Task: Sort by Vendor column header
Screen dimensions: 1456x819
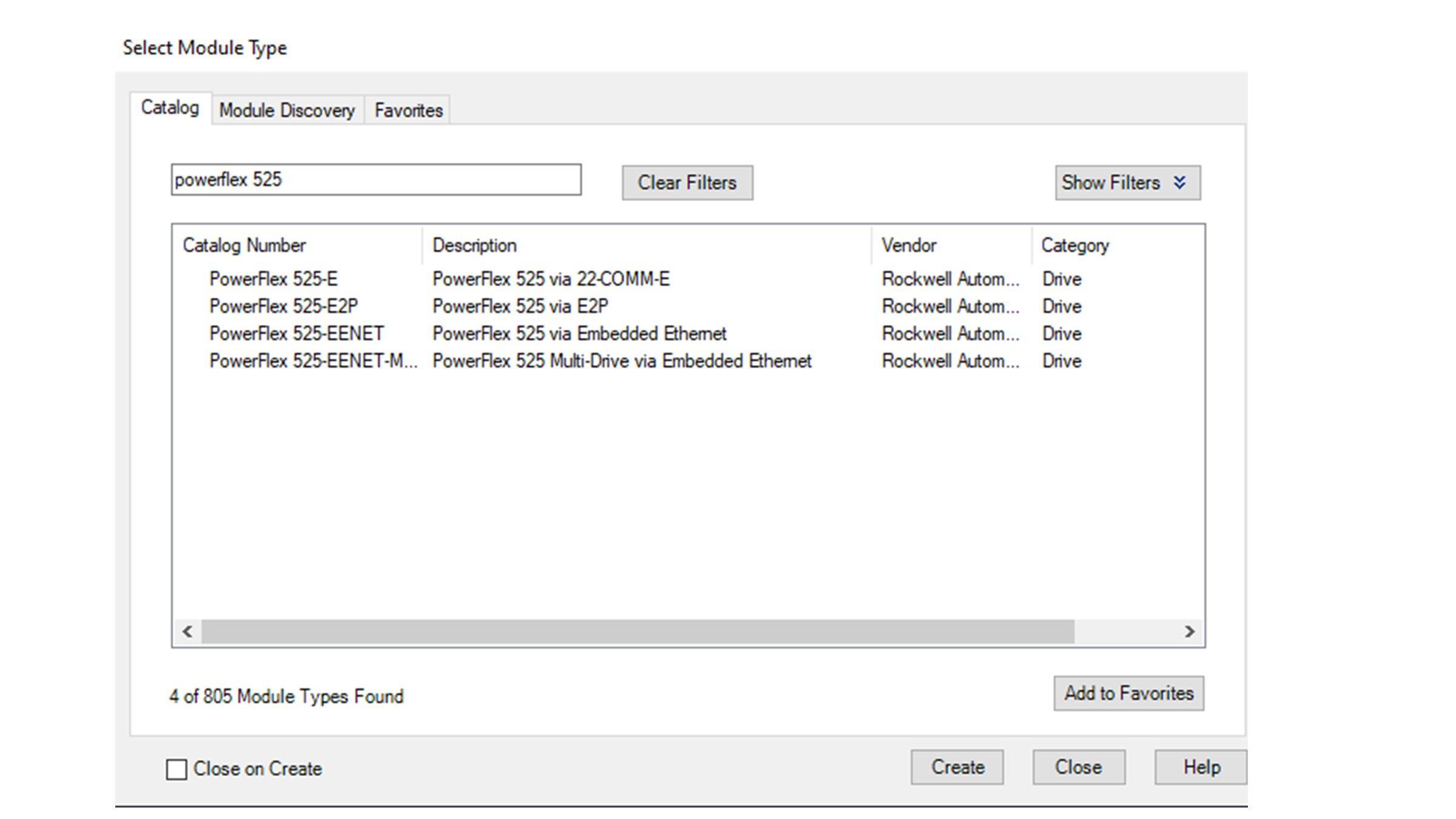Action: (x=952, y=245)
